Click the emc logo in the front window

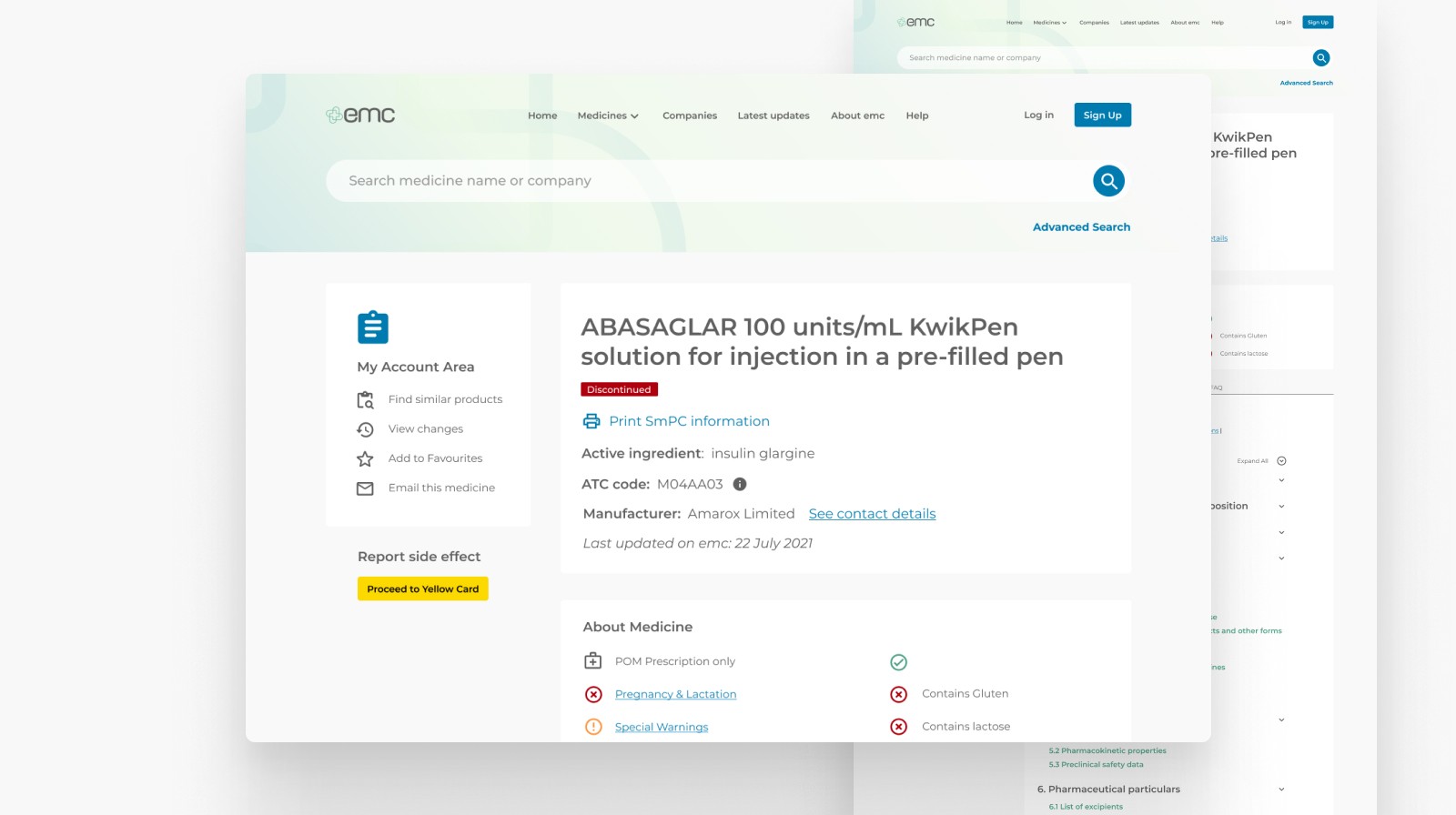pos(360,115)
